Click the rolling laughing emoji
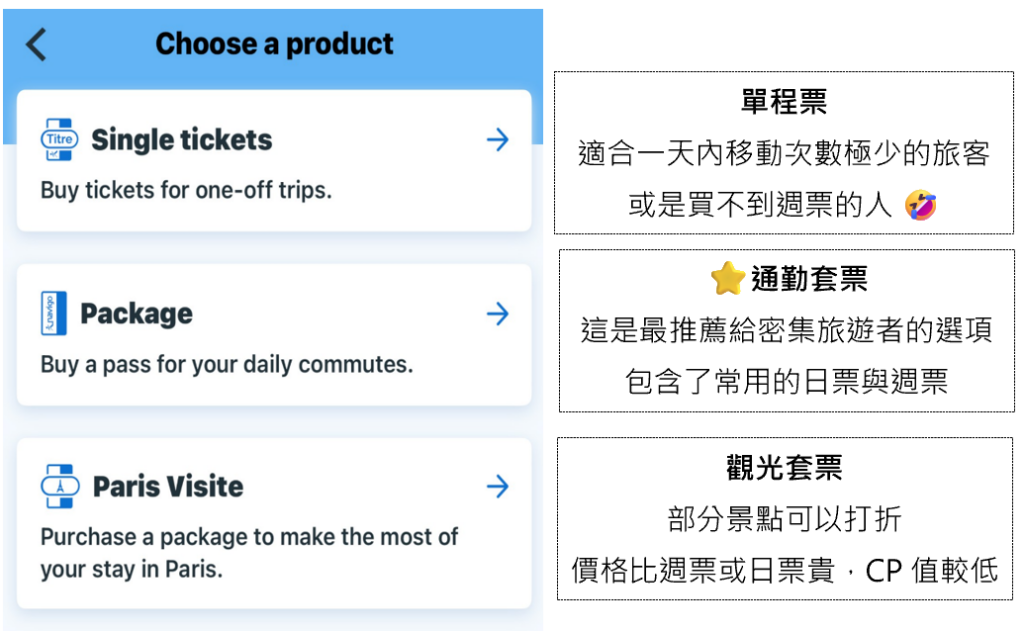The height and width of the screenshot is (631, 1024). [920, 206]
